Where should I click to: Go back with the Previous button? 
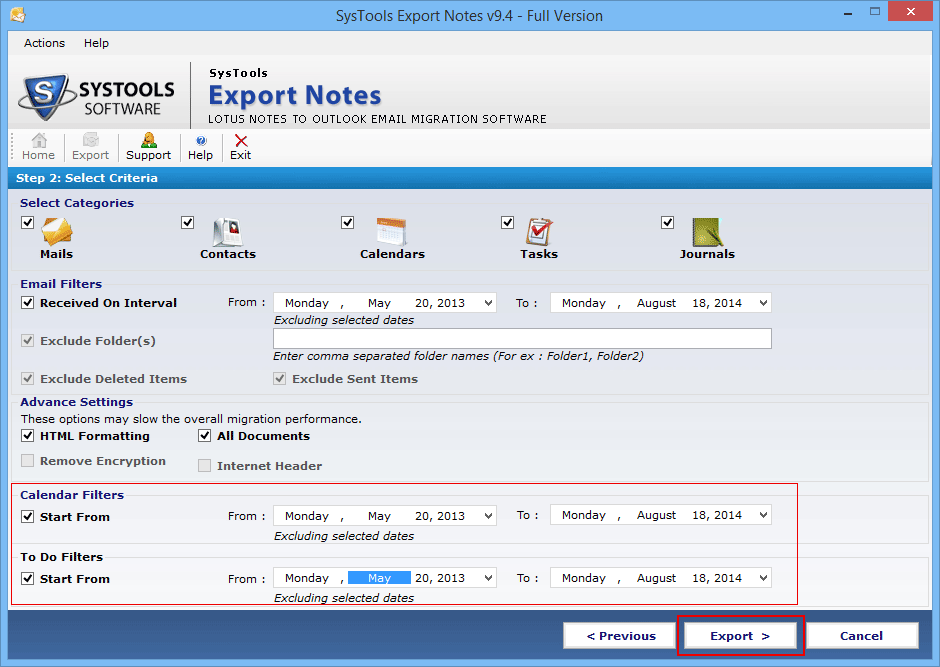[620, 636]
